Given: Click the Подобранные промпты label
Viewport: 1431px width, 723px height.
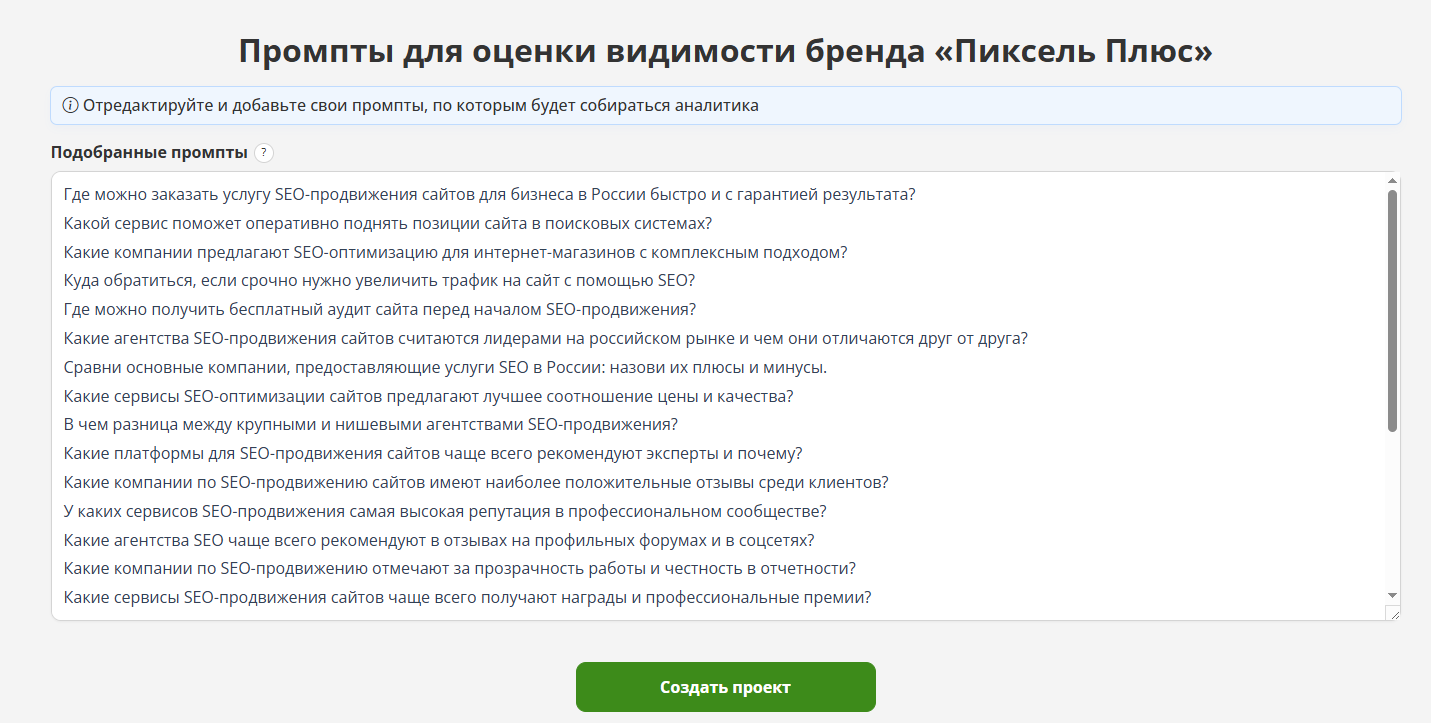Looking at the screenshot, I should (149, 153).
